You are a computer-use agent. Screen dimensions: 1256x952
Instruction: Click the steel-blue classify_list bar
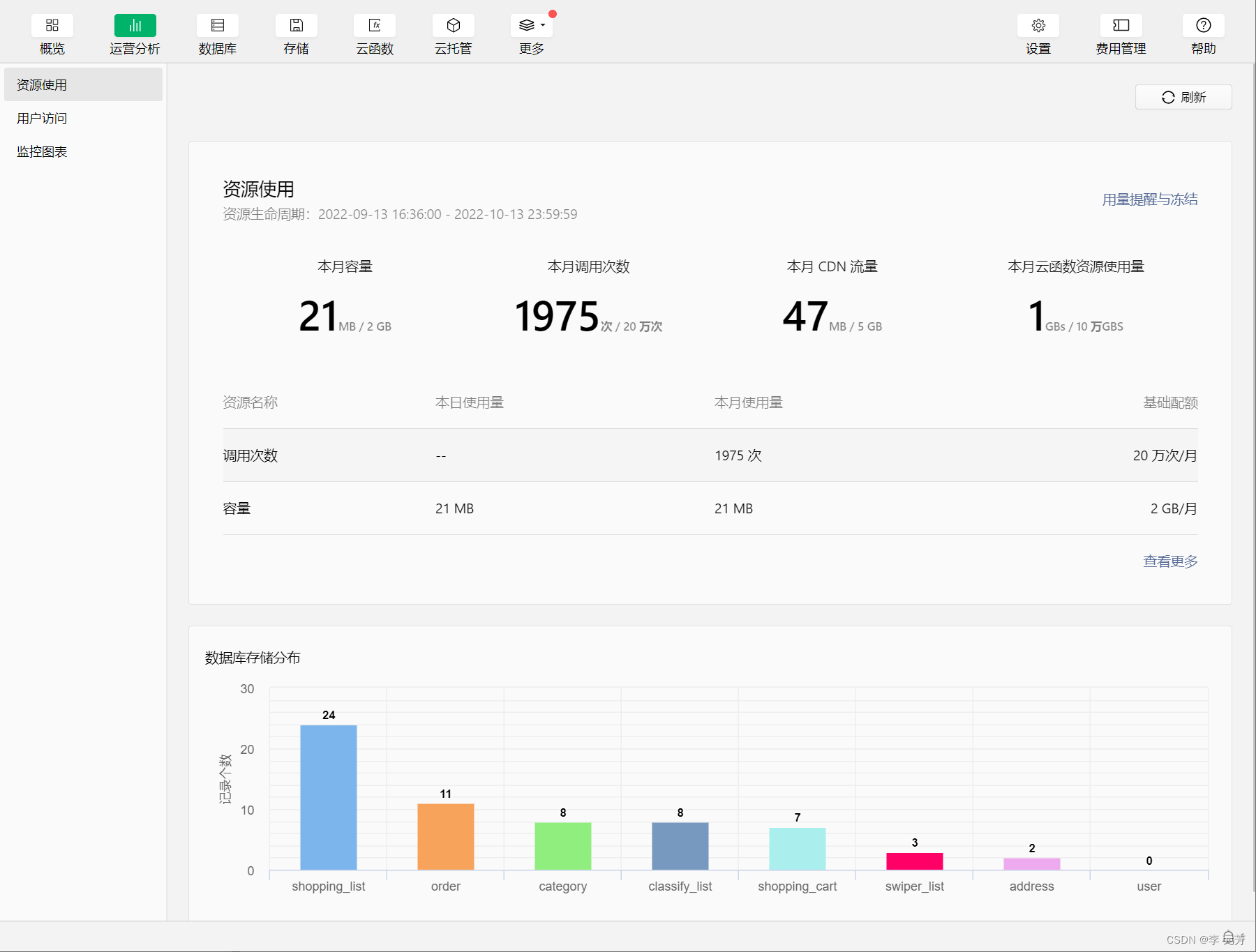(x=680, y=846)
